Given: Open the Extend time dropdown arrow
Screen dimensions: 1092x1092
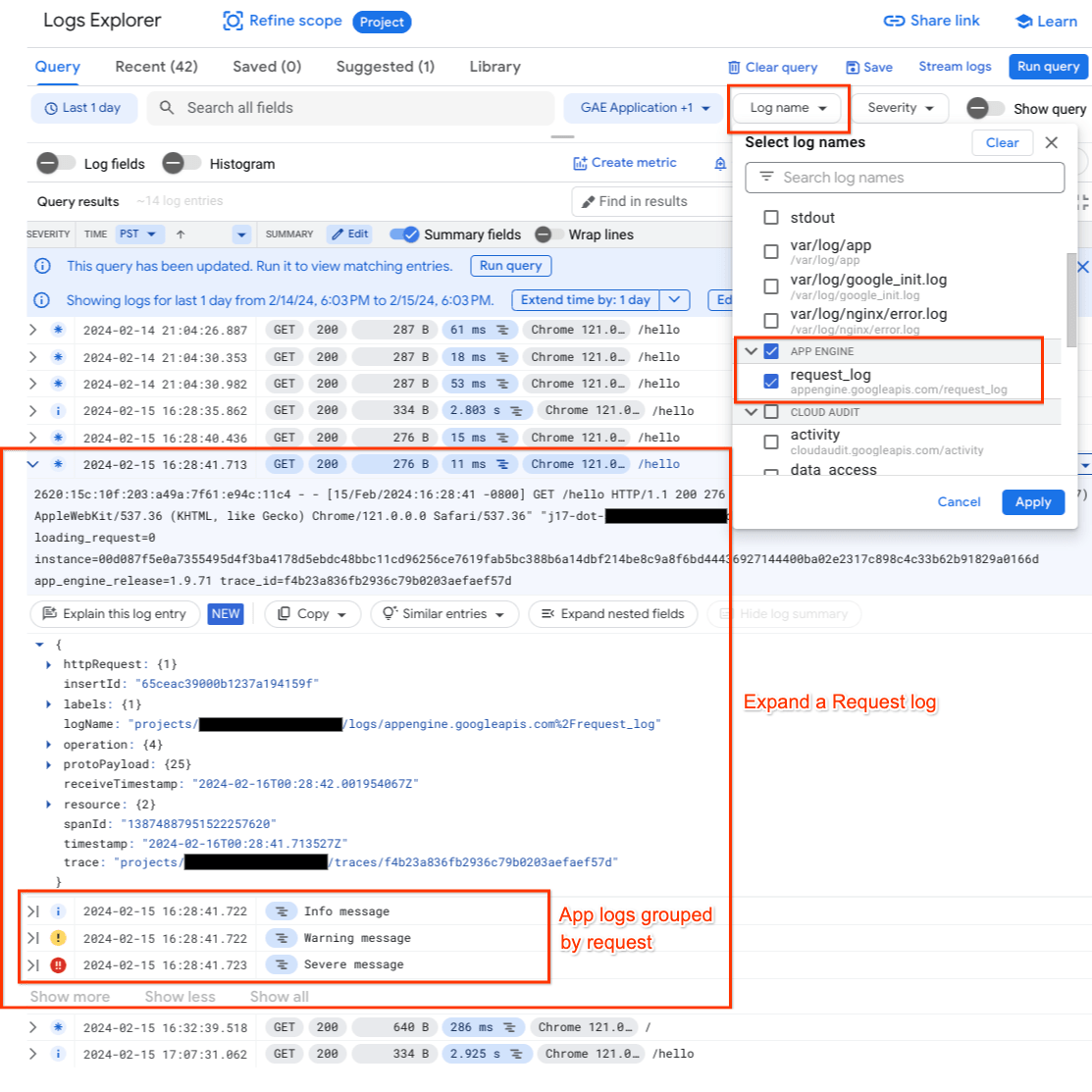Looking at the screenshot, I should (674, 299).
